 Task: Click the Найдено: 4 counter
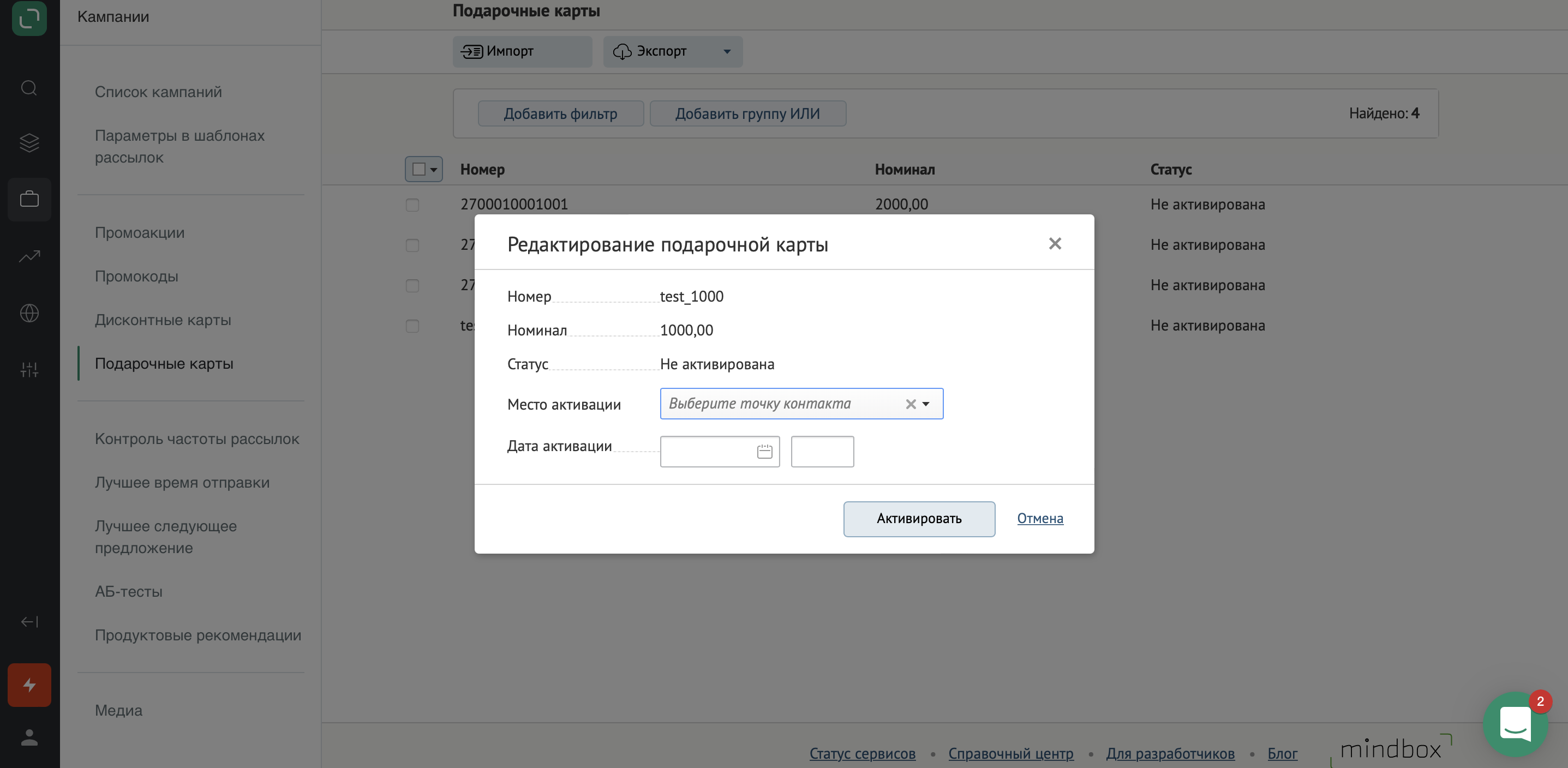pyautogui.click(x=1384, y=113)
